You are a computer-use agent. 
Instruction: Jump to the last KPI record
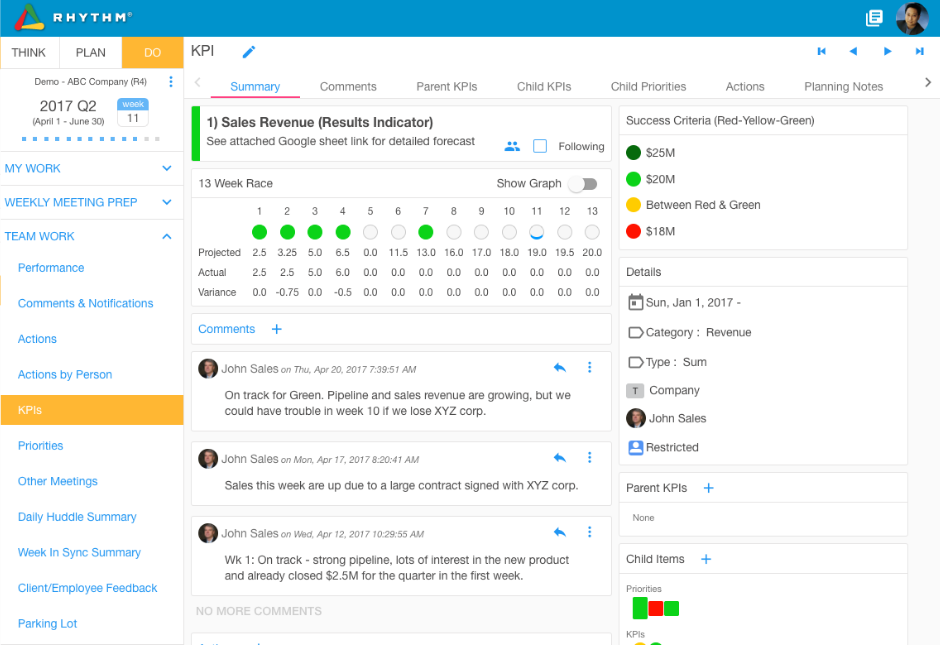[x=919, y=52]
